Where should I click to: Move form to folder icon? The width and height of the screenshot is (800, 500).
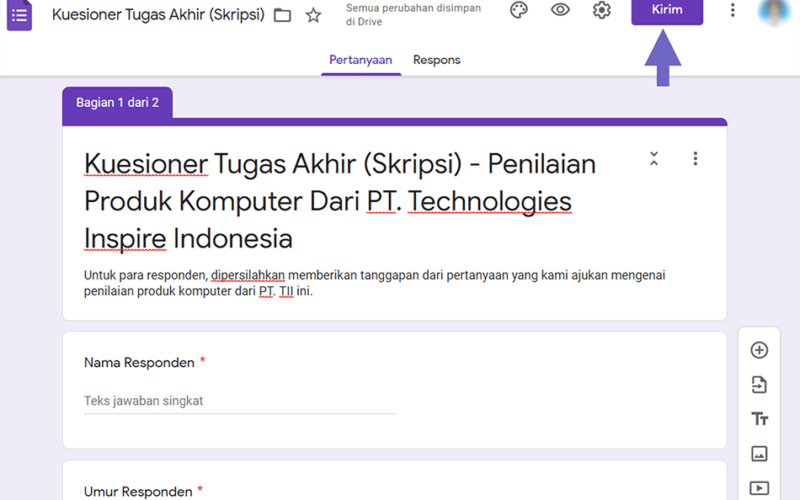pyautogui.click(x=282, y=15)
